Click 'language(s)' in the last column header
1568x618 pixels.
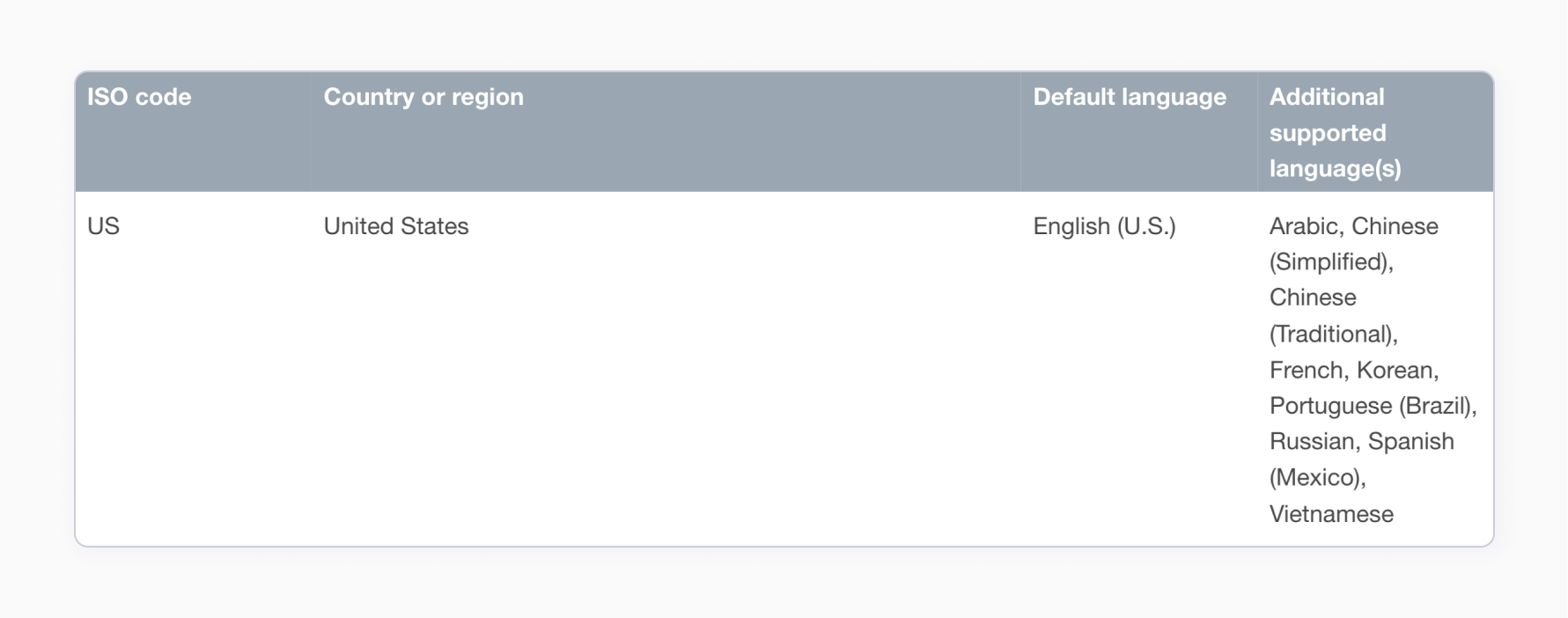click(x=1335, y=168)
